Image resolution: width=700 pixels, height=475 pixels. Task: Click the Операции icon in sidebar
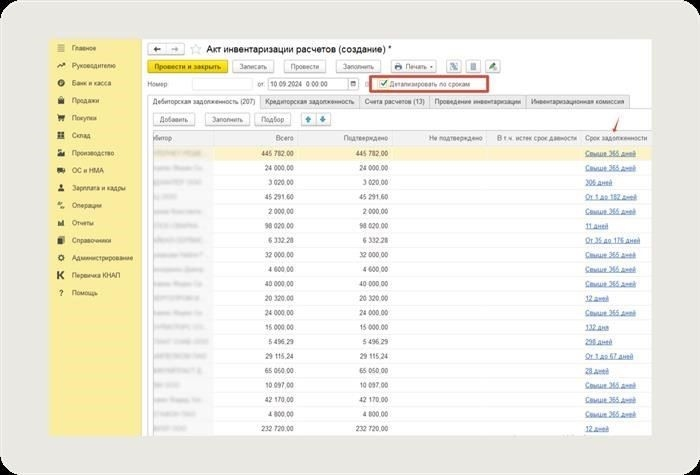coord(61,205)
